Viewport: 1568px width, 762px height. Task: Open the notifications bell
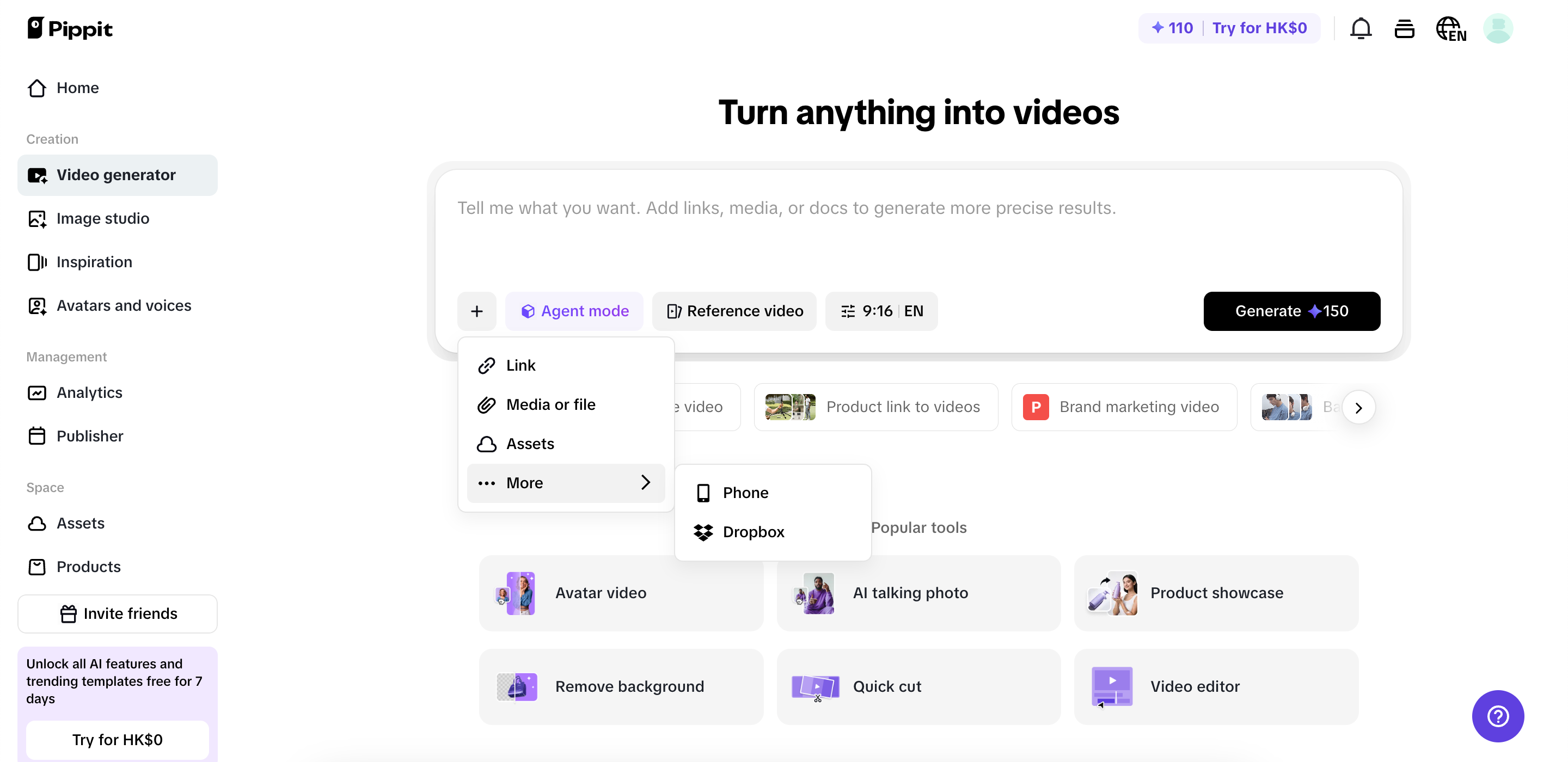coord(1361,28)
